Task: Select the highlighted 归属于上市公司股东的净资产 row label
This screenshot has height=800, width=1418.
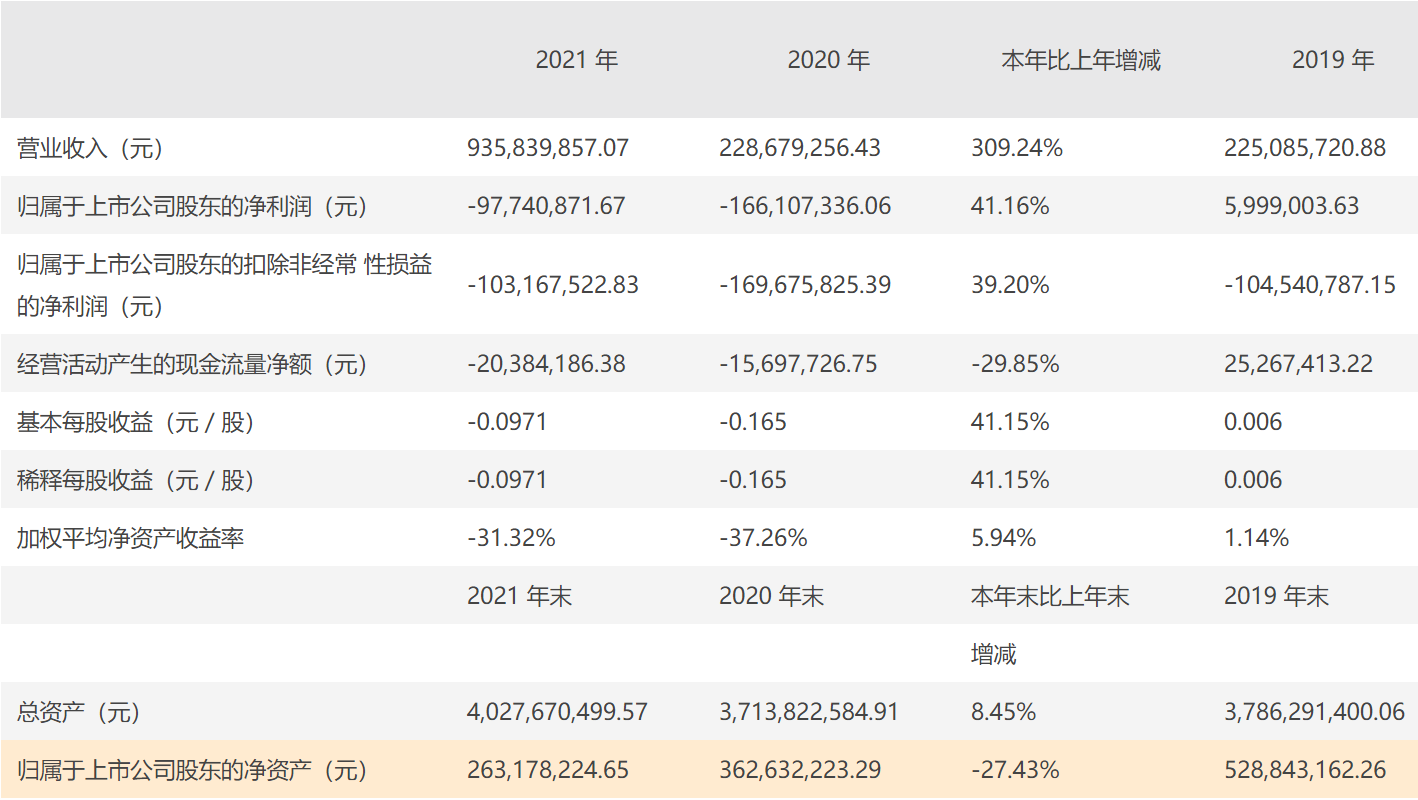Action: [x=192, y=771]
